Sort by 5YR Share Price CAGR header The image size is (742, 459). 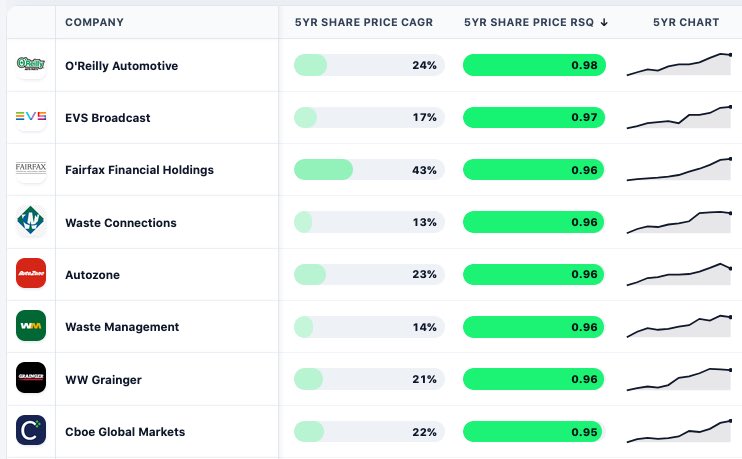tap(363, 21)
